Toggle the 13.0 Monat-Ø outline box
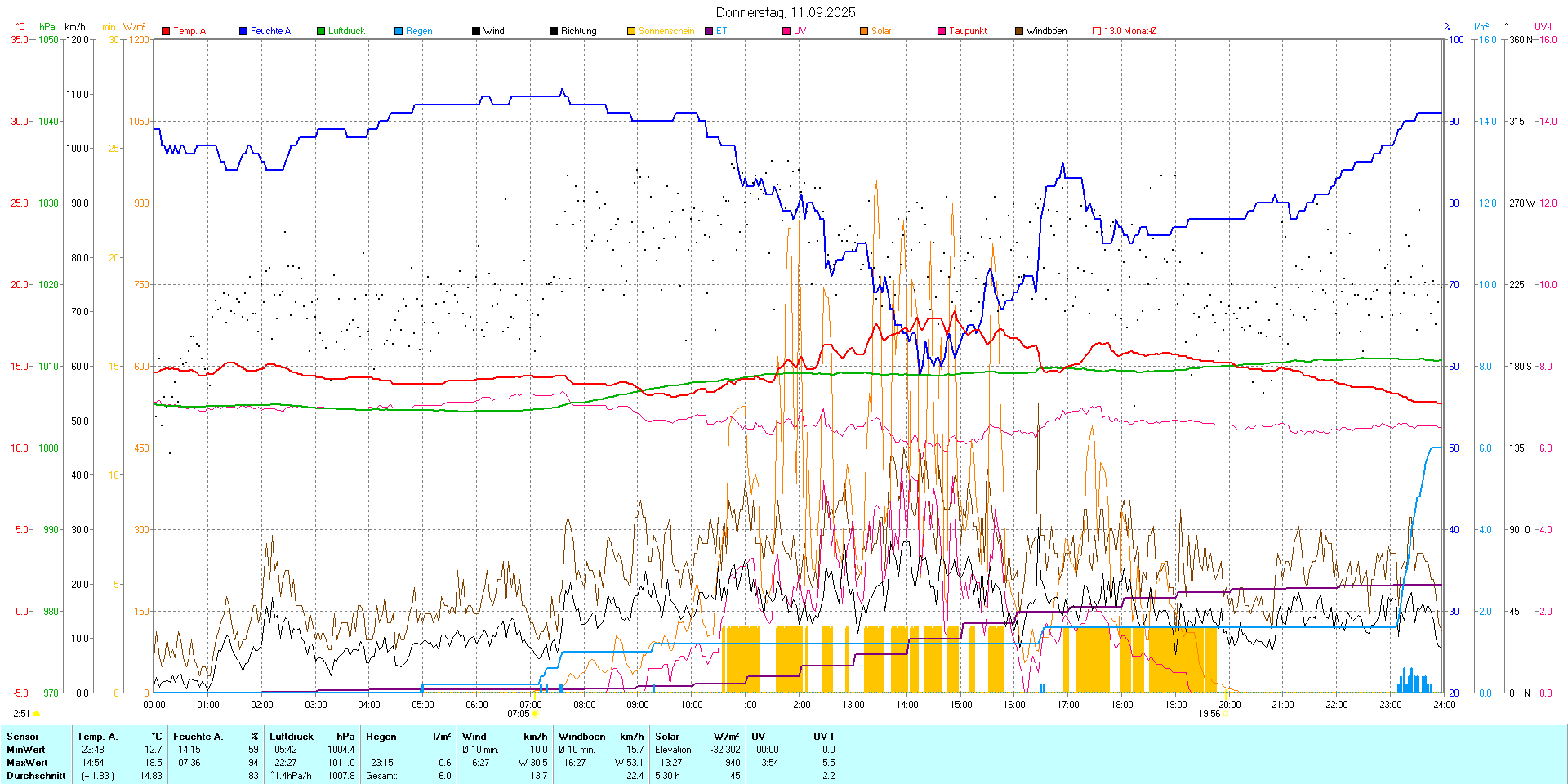The image size is (1568, 784). click(1097, 31)
